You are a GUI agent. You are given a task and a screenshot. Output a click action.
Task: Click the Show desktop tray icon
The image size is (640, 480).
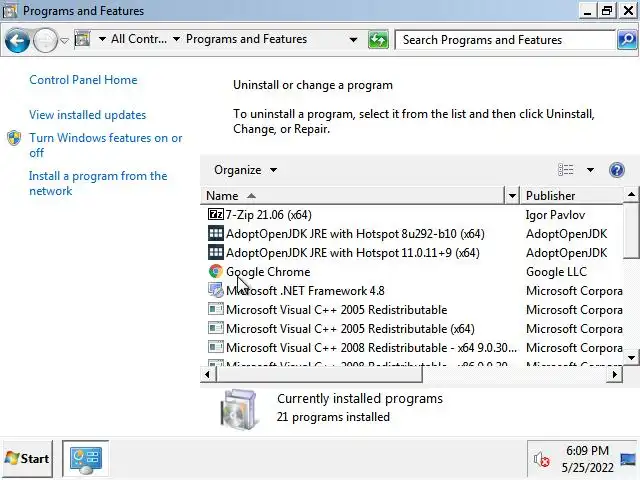click(x=628, y=460)
